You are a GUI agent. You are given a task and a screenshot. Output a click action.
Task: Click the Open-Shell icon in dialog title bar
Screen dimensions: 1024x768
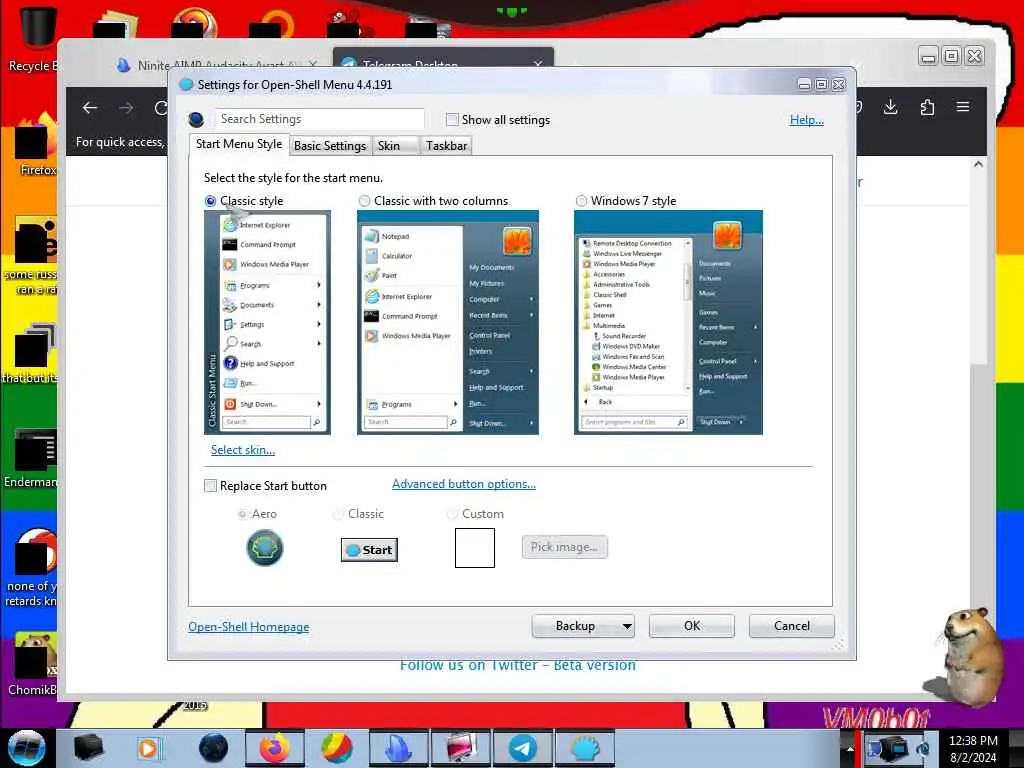point(186,85)
